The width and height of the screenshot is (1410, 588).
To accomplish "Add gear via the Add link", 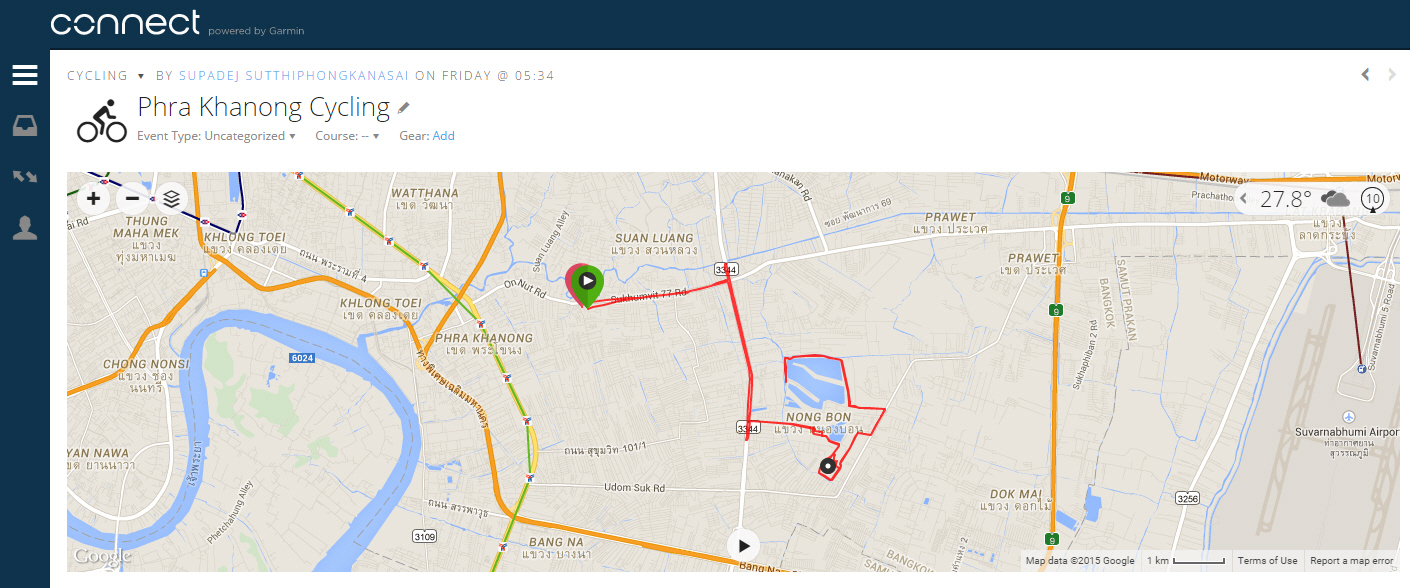I will coord(443,136).
